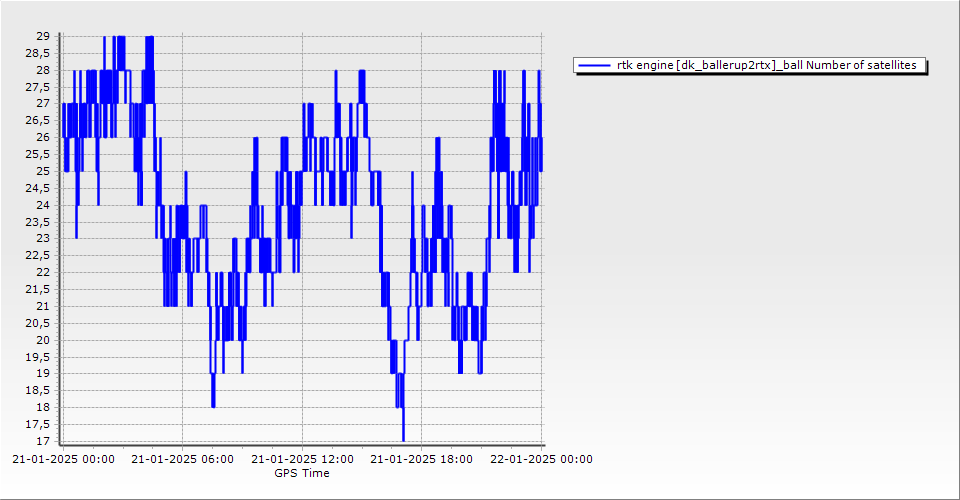This screenshot has width=960, height=500.
Task: Click the y-axis tick label '23'
Action: pyautogui.click(x=43, y=238)
